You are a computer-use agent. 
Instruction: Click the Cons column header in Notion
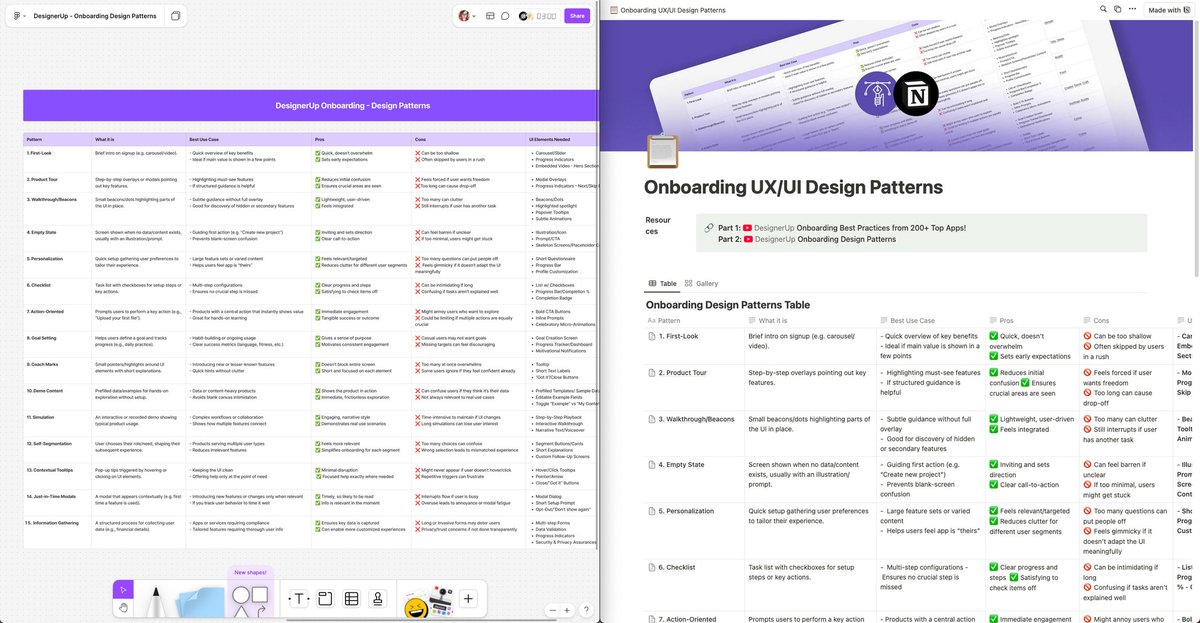tap(1095, 320)
